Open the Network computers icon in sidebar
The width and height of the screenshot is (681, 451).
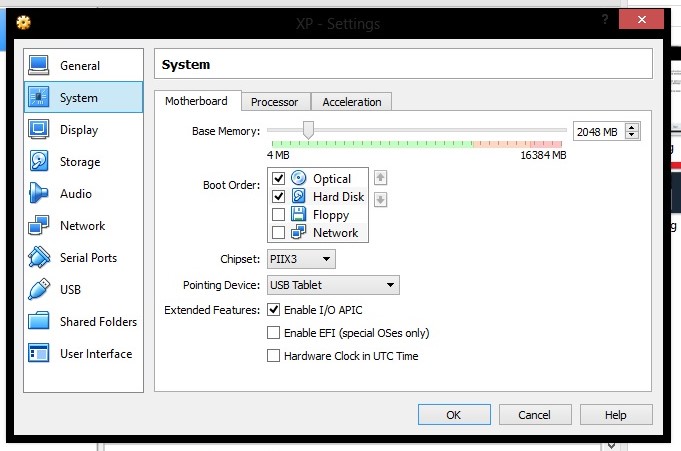[x=39, y=226]
